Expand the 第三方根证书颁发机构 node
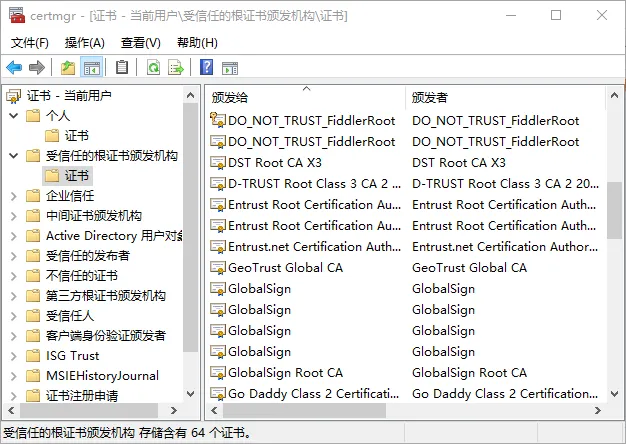The width and height of the screenshot is (626, 444). (14, 296)
